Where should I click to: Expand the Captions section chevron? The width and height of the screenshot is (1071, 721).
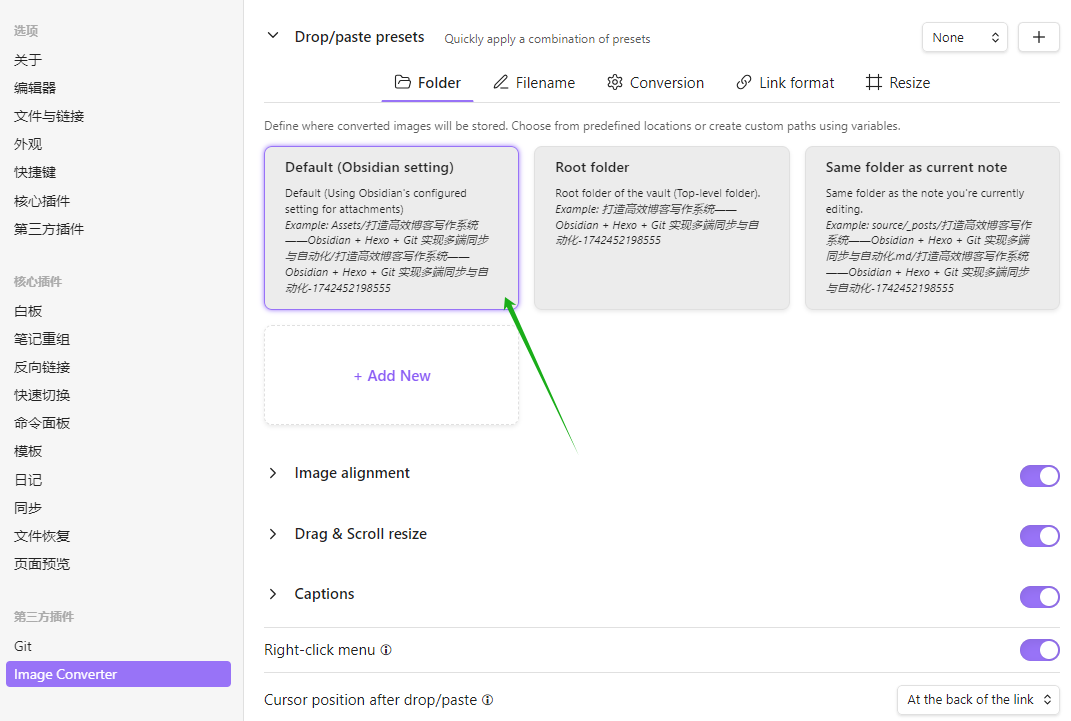[x=273, y=594]
